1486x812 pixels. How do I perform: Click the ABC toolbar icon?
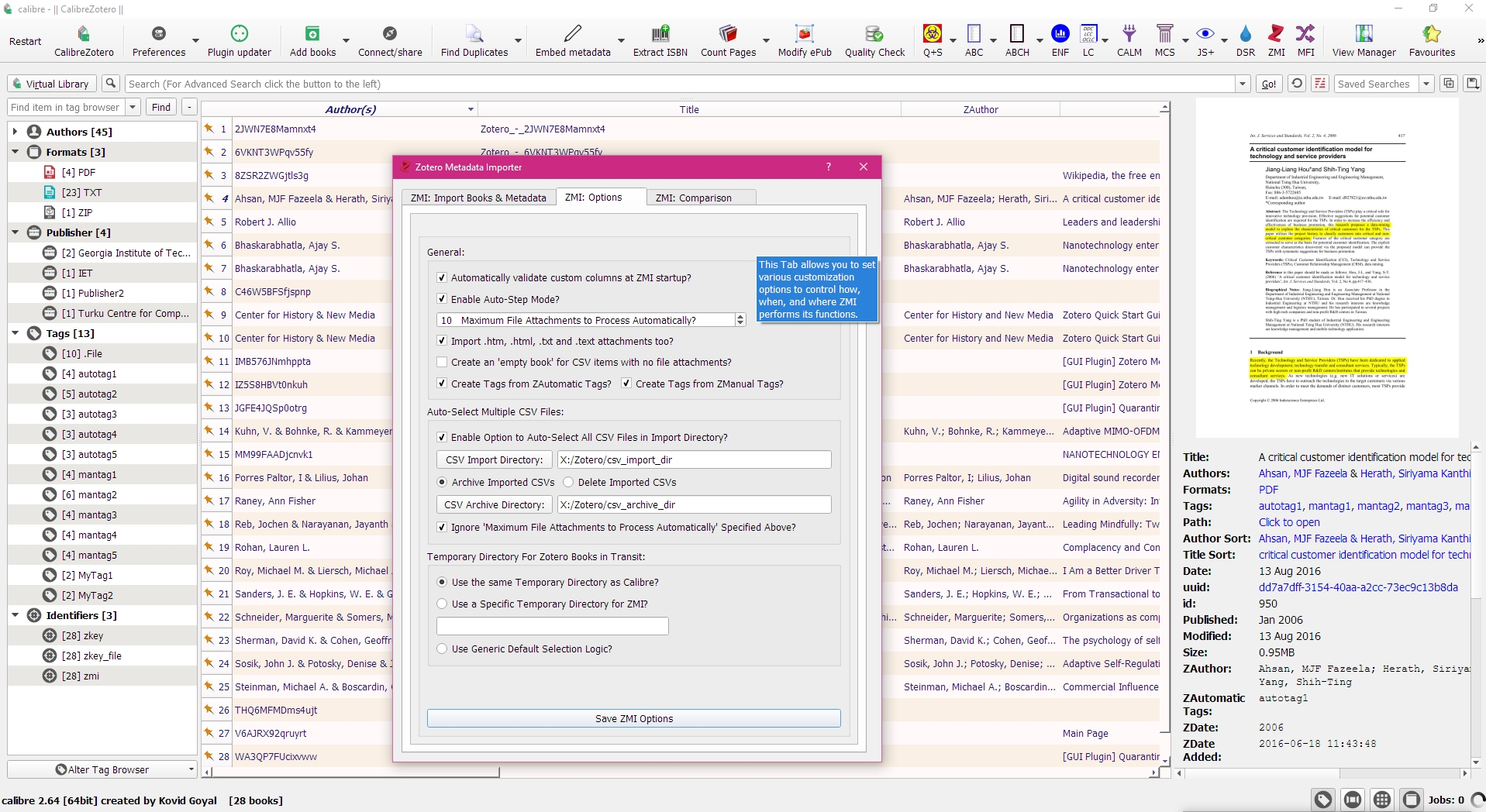click(x=974, y=40)
